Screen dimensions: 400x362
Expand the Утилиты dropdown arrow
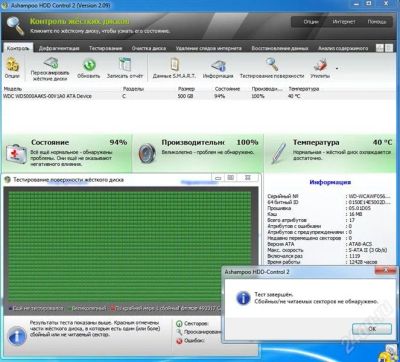pos(337,69)
